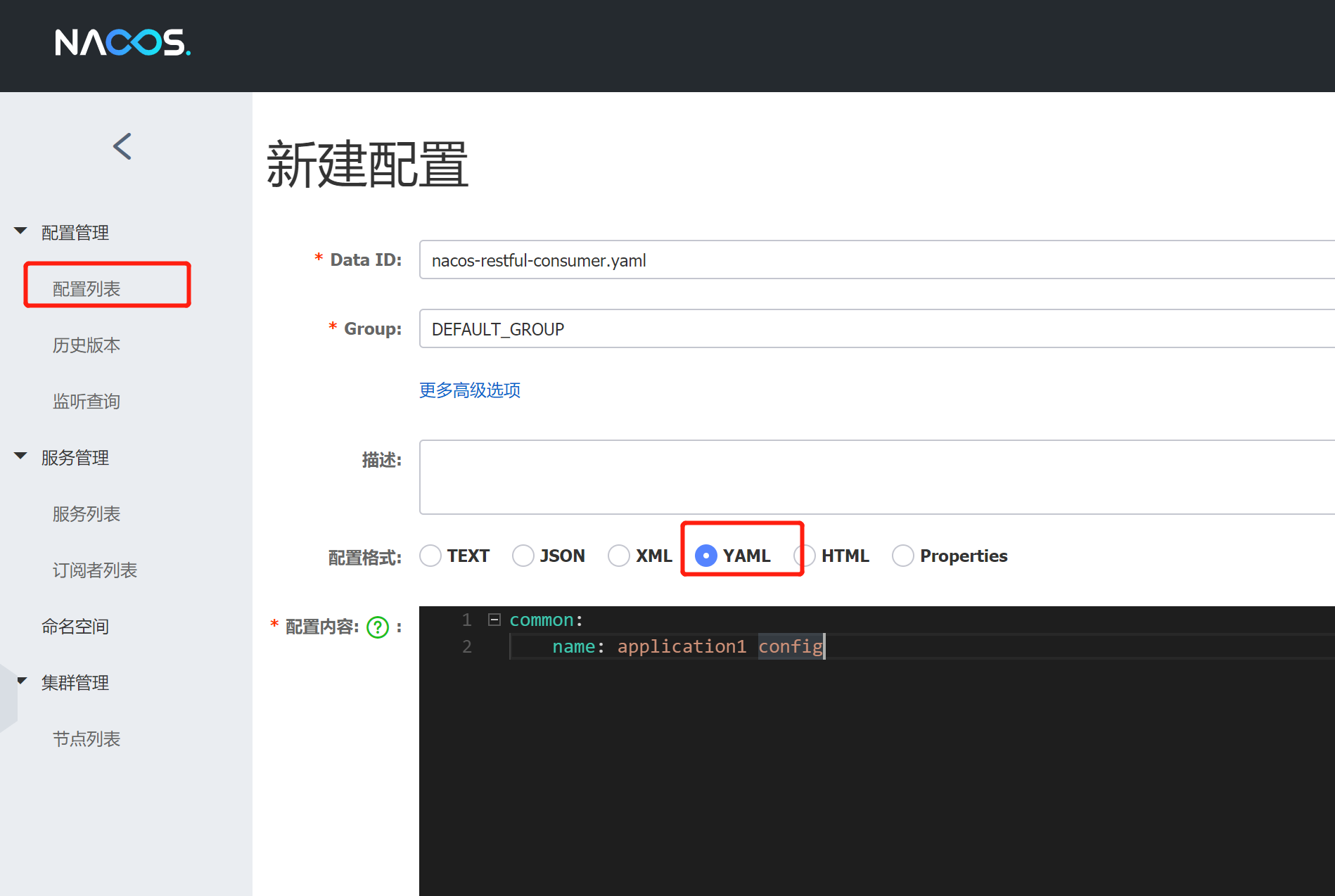Collapse the 集群管理 menu group
The height and width of the screenshot is (896, 1335).
pos(22,681)
